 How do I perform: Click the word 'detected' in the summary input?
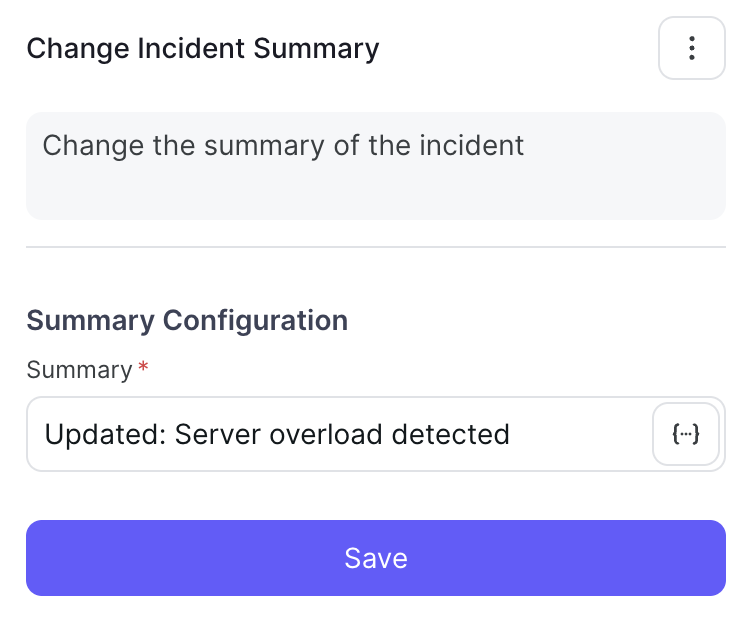[x=451, y=434]
